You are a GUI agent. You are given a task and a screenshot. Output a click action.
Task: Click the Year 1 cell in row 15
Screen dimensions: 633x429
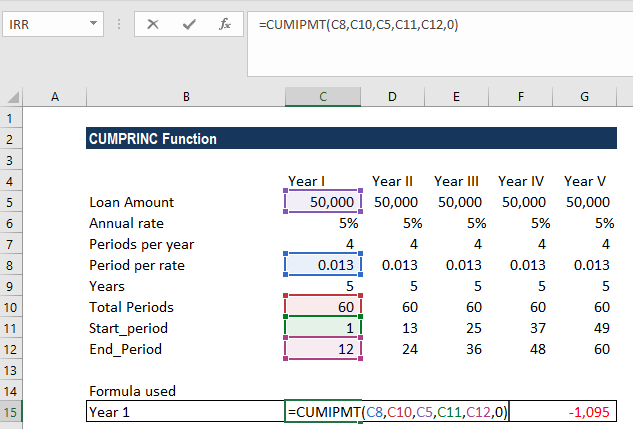point(185,412)
